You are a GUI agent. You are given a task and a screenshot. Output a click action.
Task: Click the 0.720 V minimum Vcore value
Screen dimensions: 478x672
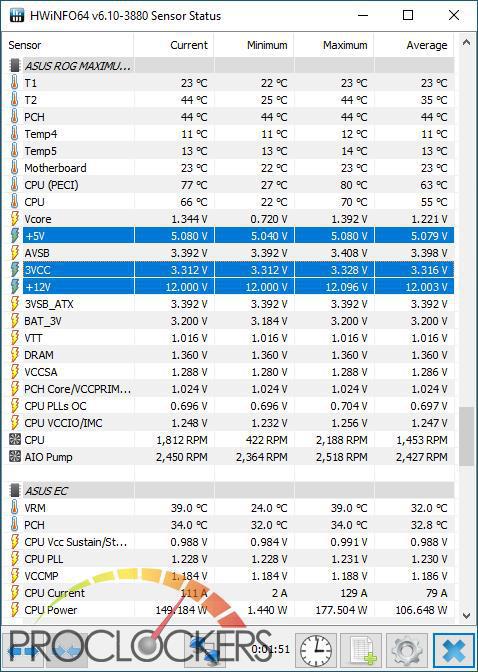pos(269,219)
